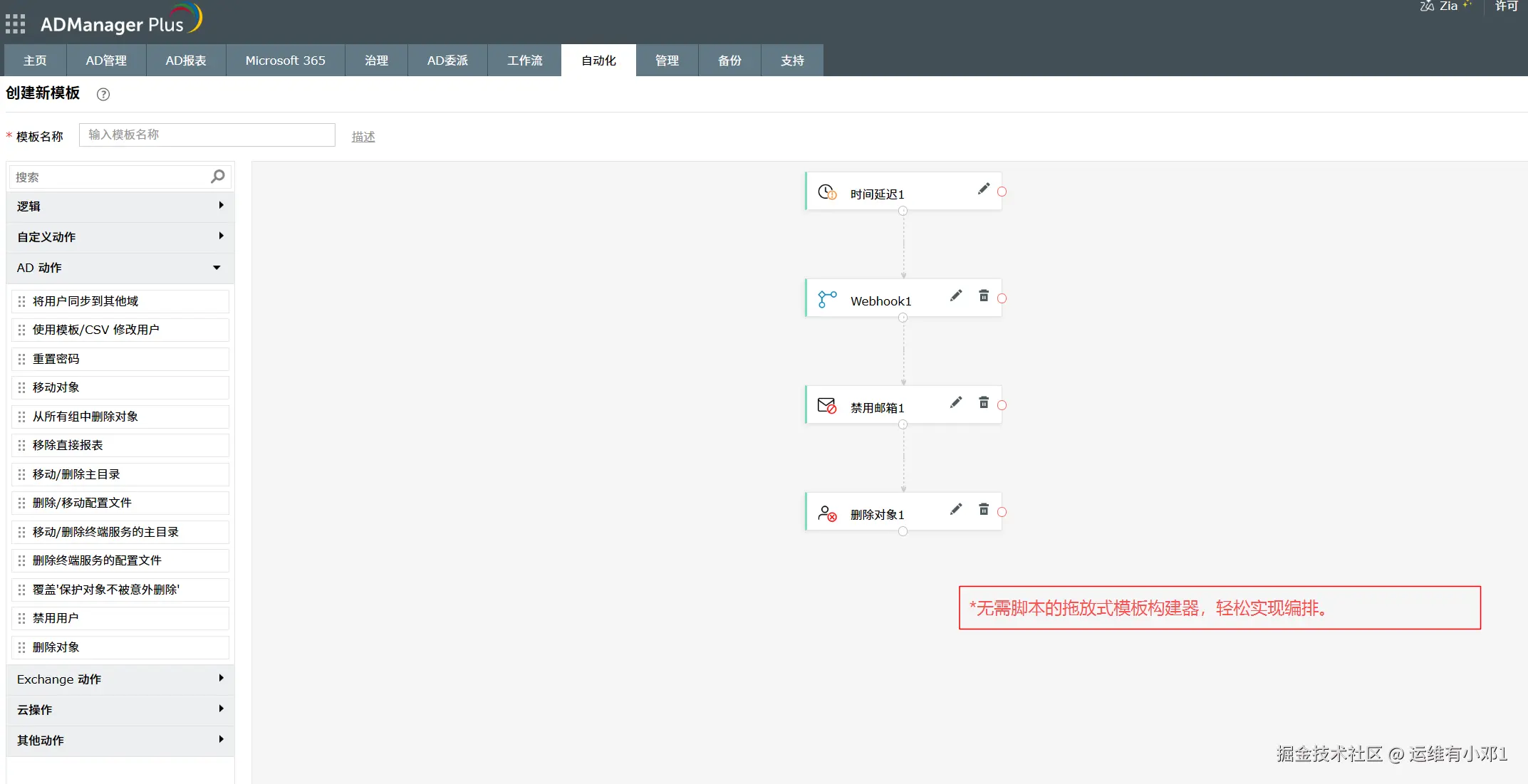Image resolution: width=1528 pixels, height=784 pixels.
Task: Delete the 删除对象1 node via trash
Action: coord(984,509)
